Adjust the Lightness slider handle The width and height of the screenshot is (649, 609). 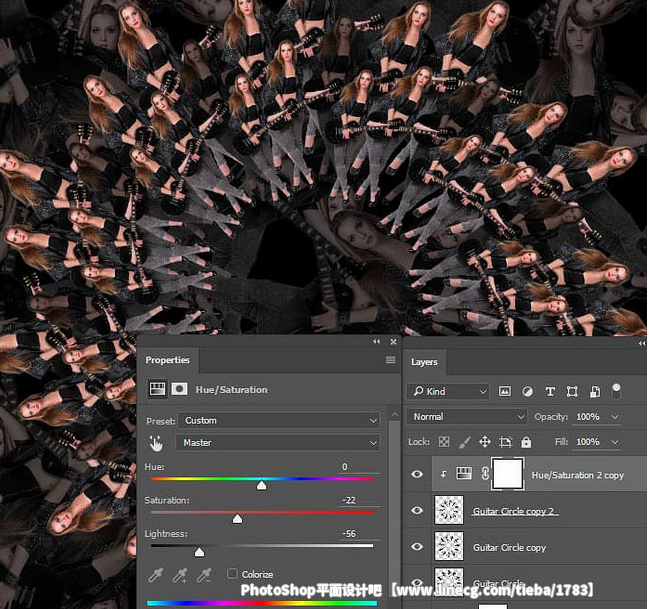200,552
